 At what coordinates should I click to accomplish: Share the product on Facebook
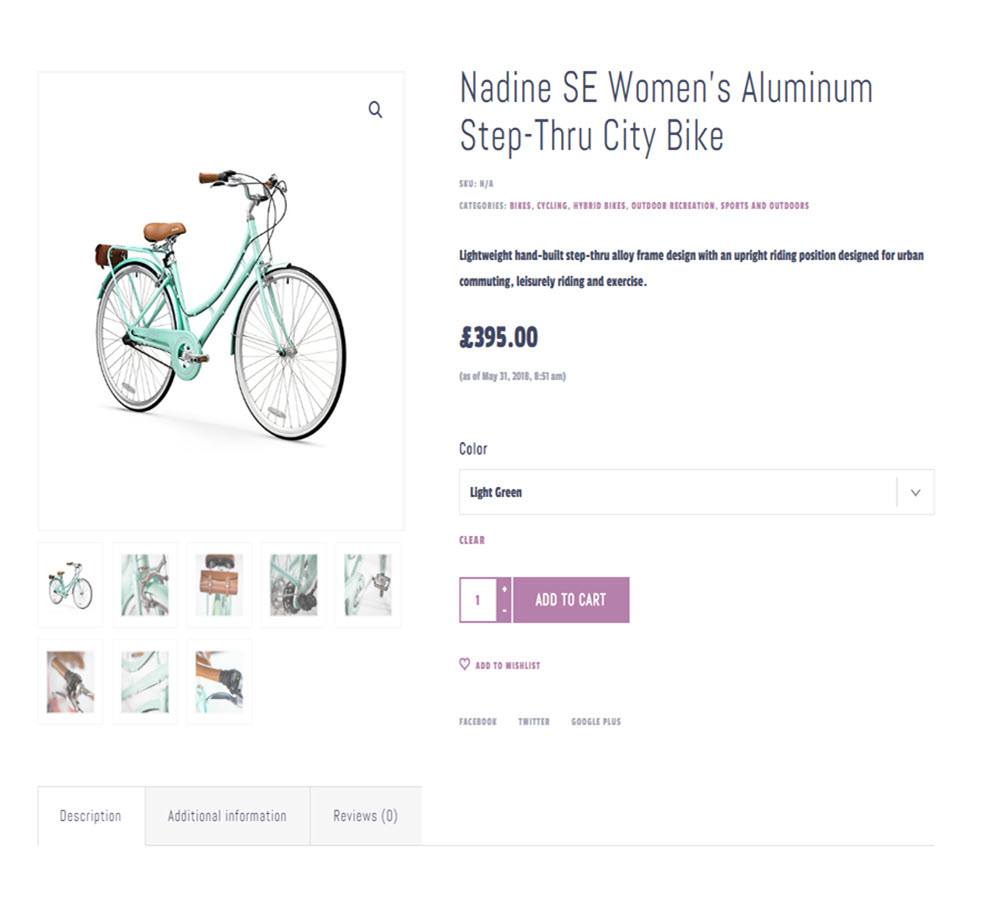pyautogui.click(x=478, y=721)
